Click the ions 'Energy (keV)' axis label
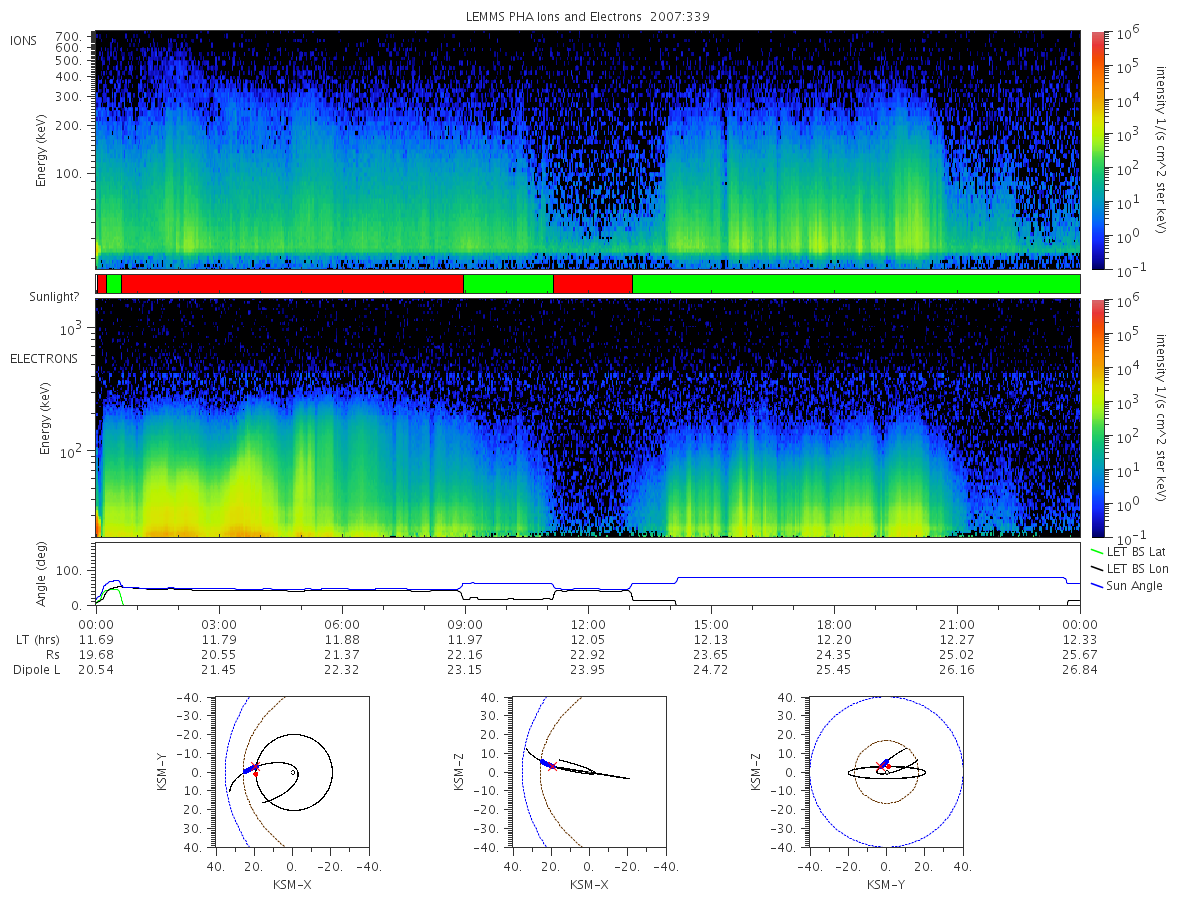This screenshot has width=1200, height=900. pos(42,150)
